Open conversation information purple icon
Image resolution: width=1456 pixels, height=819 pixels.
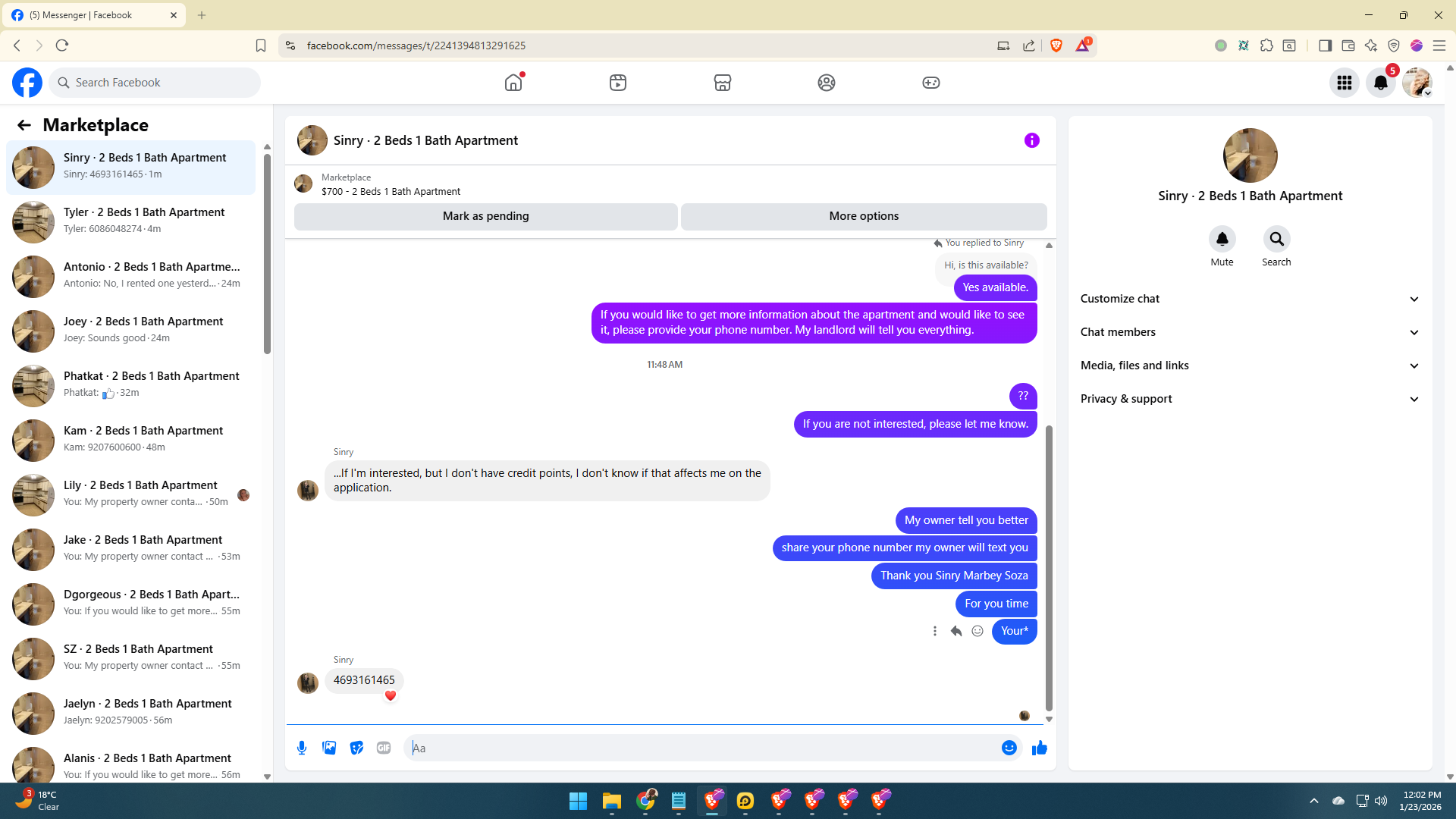(x=1031, y=140)
